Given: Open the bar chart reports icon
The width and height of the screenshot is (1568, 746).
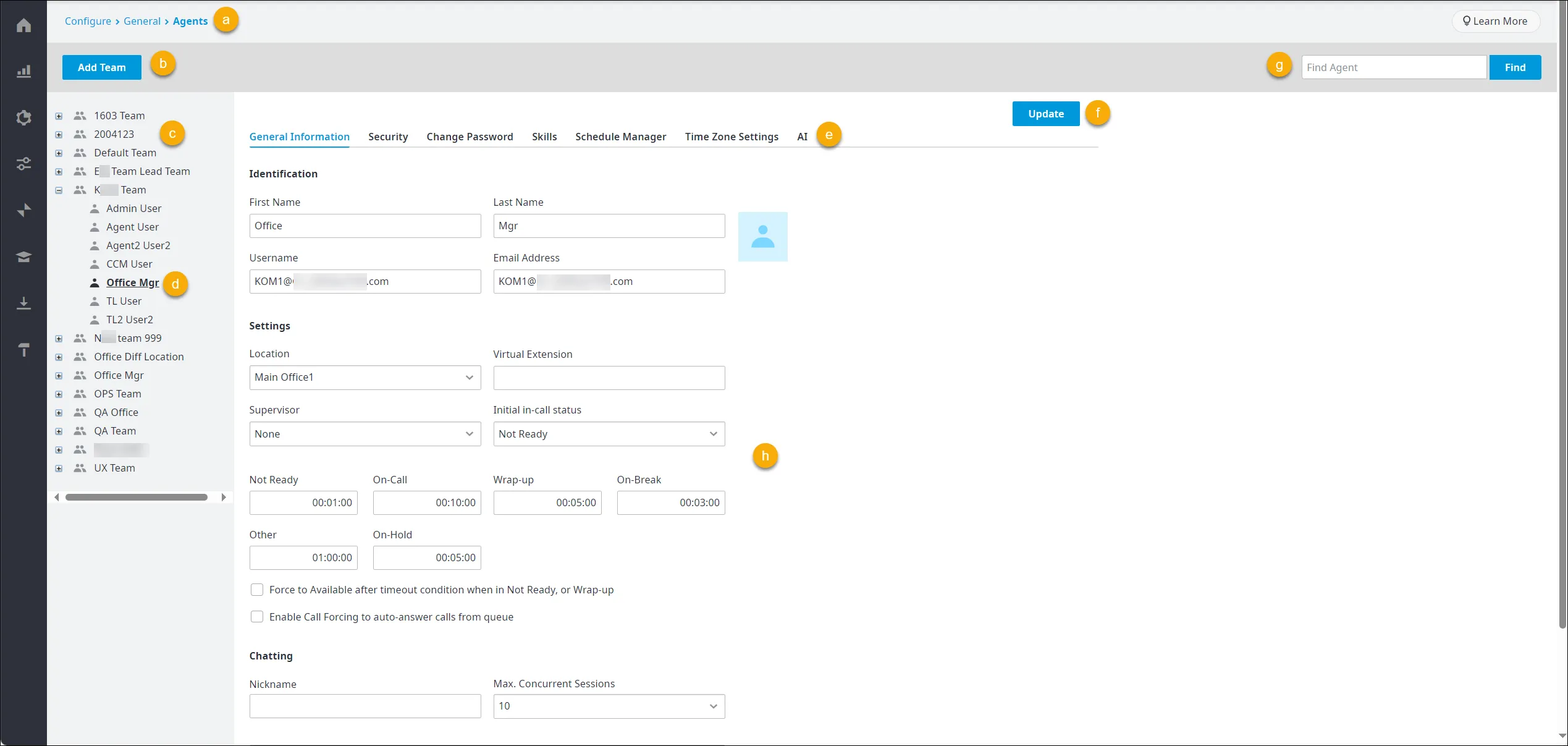Looking at the screenshot, I should (x=23, y=72).
